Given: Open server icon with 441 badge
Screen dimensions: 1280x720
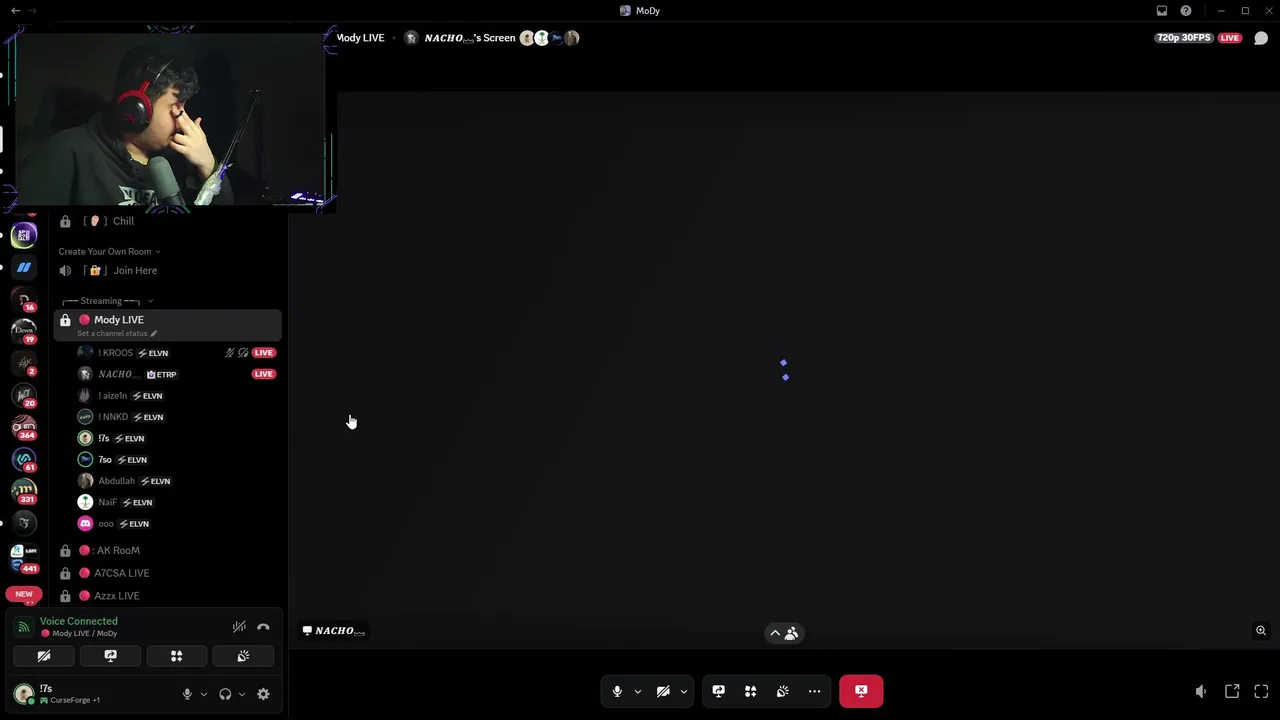Looking at the screenshot, I should click(x=24, y=558).
